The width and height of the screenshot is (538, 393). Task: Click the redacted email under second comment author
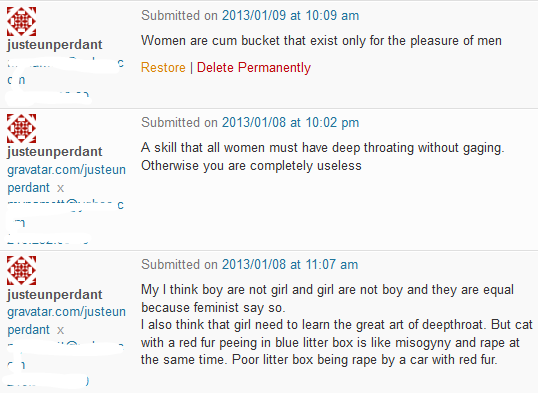(x=66, y=214)
